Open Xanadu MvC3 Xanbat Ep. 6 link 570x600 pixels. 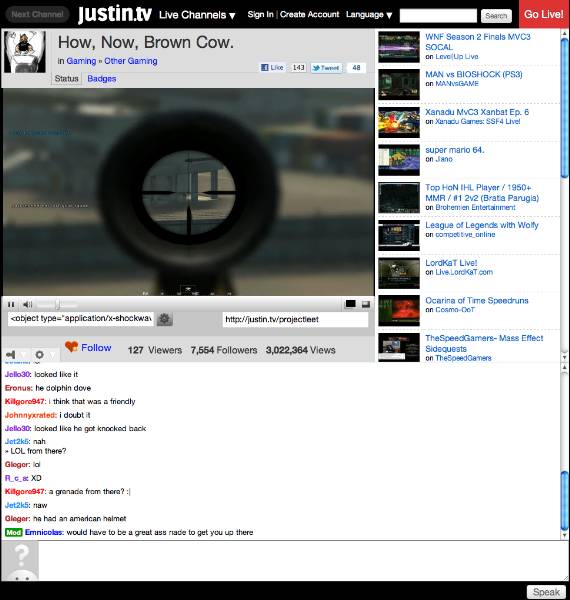(477, 112)
